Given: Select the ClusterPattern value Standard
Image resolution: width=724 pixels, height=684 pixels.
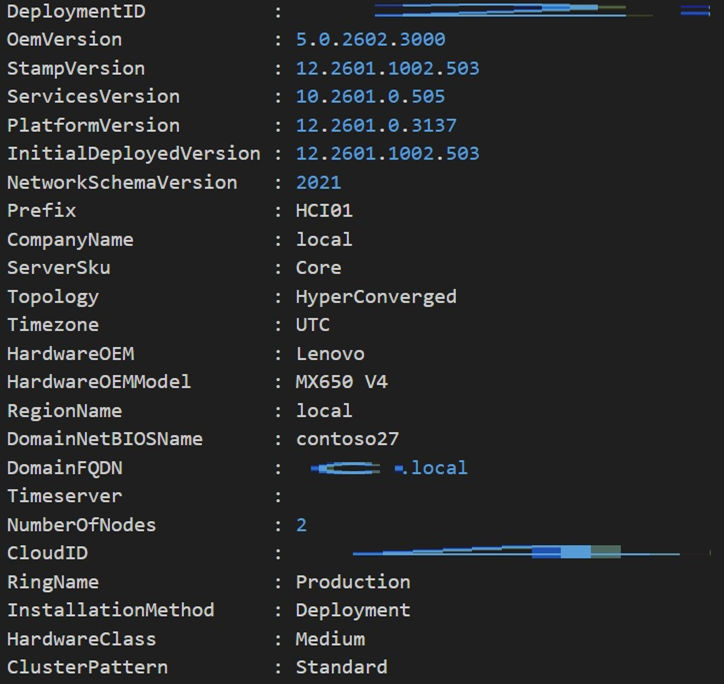Looking at the screenshot, I should [x=341, y=667].
